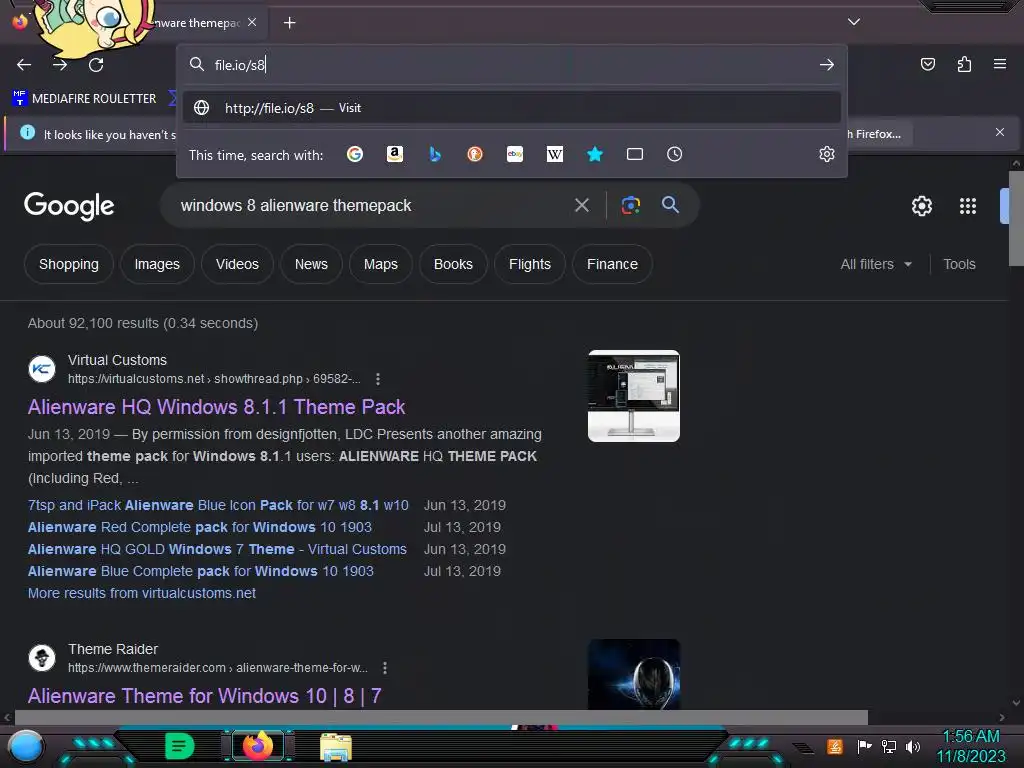Image resolution: width=1024 pixels, height=768 pixels.
Task: Select the http://file.io/s8 Visit suggestion
Action: tap(512, 108)
